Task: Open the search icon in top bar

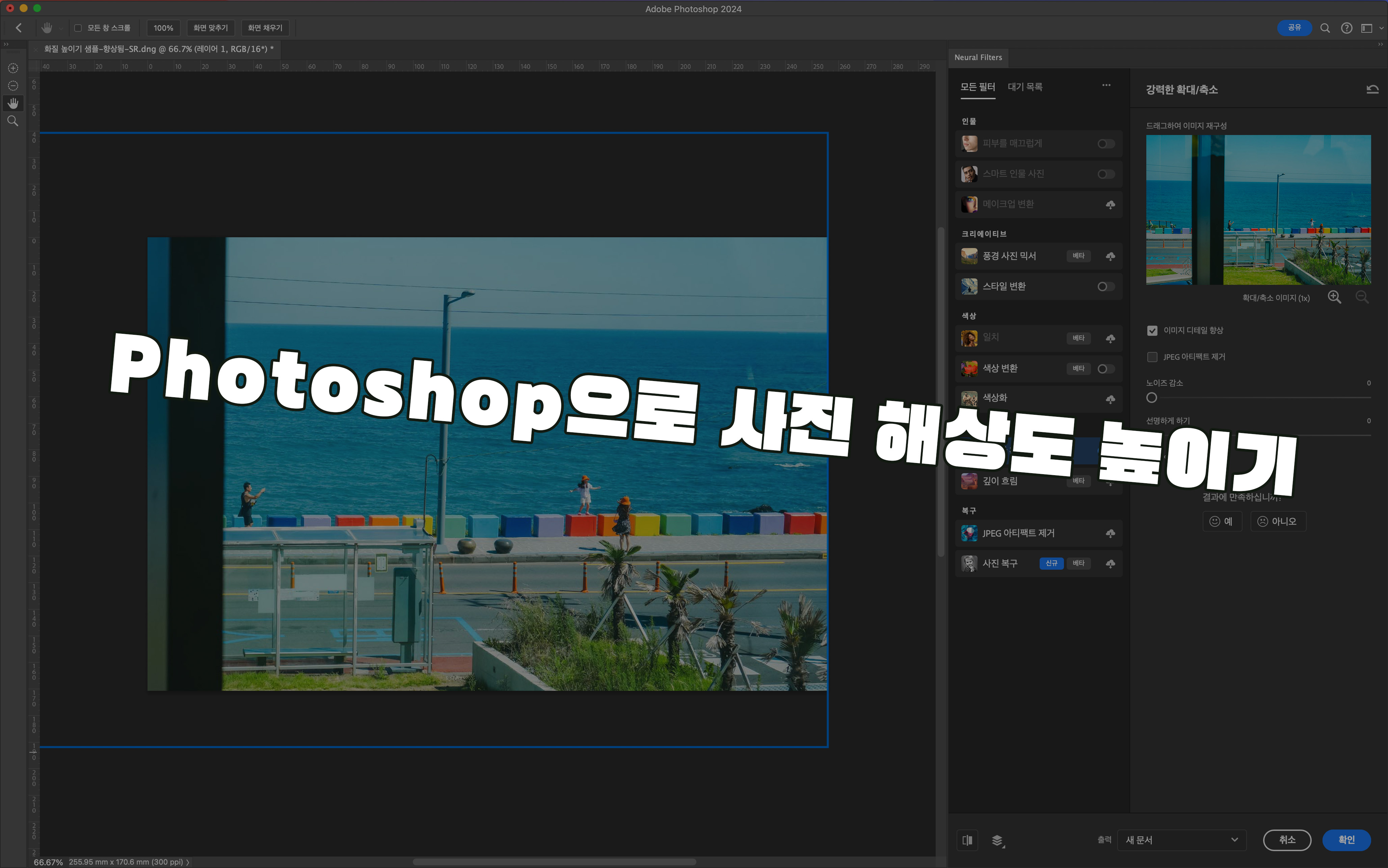Action: tap(1326, 28)
